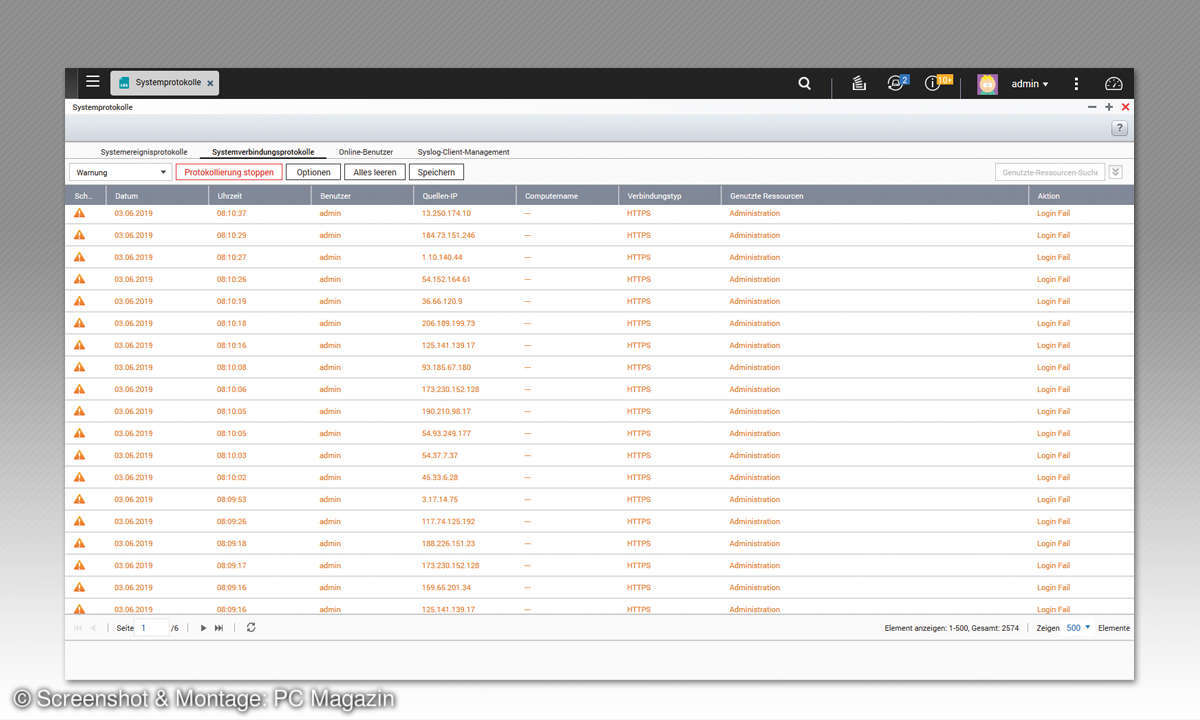Jump to the last page
Image resolution: width=1200 pixels, height=720 pixels.
point(219,628)
